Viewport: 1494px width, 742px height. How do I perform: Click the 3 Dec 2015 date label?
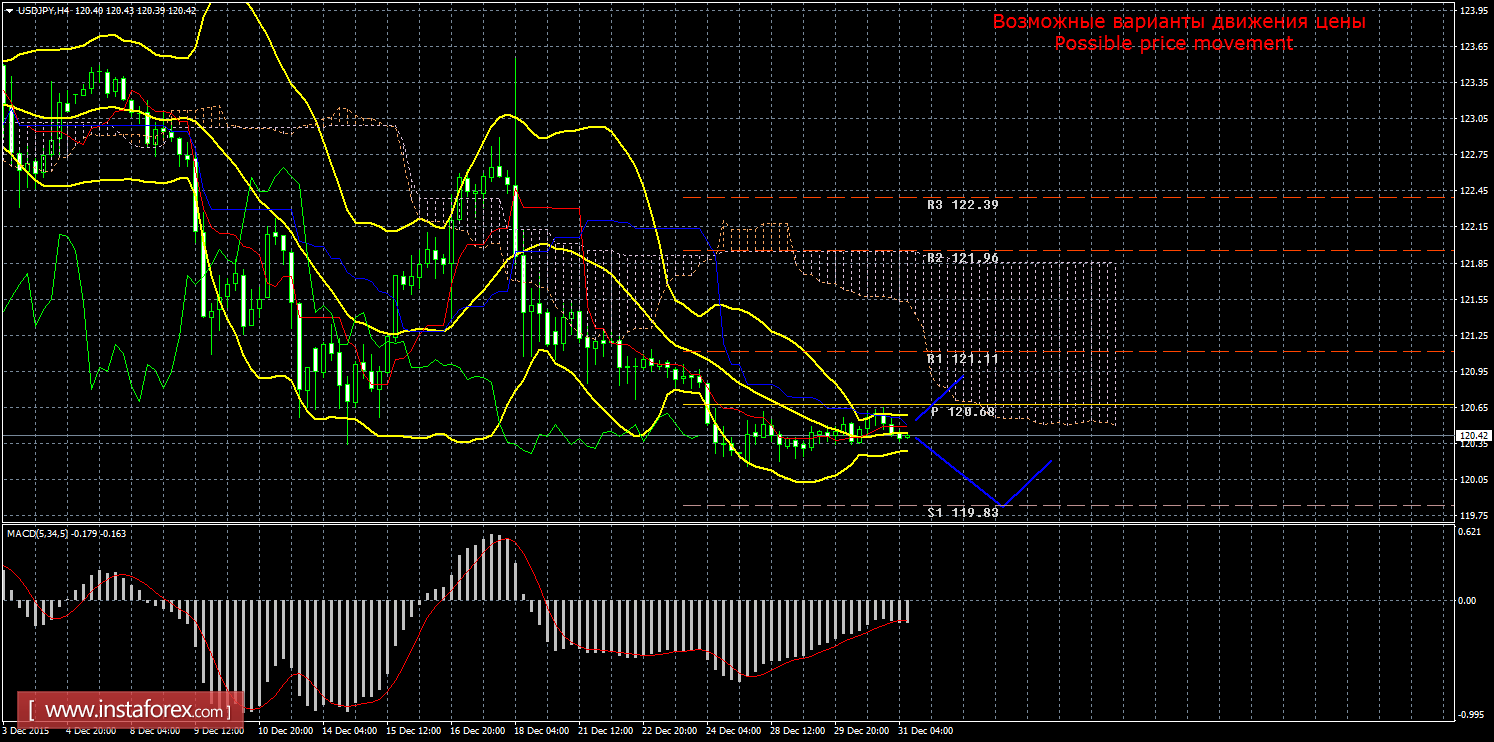[x=27, y=730]
